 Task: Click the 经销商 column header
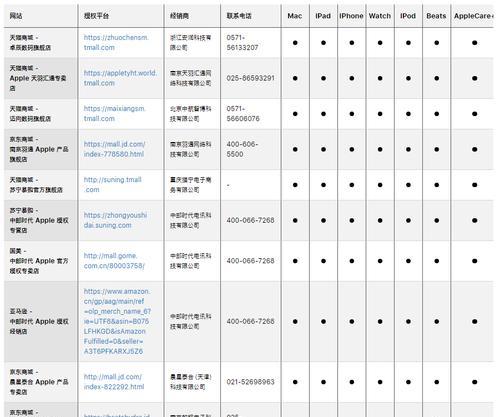179,16
